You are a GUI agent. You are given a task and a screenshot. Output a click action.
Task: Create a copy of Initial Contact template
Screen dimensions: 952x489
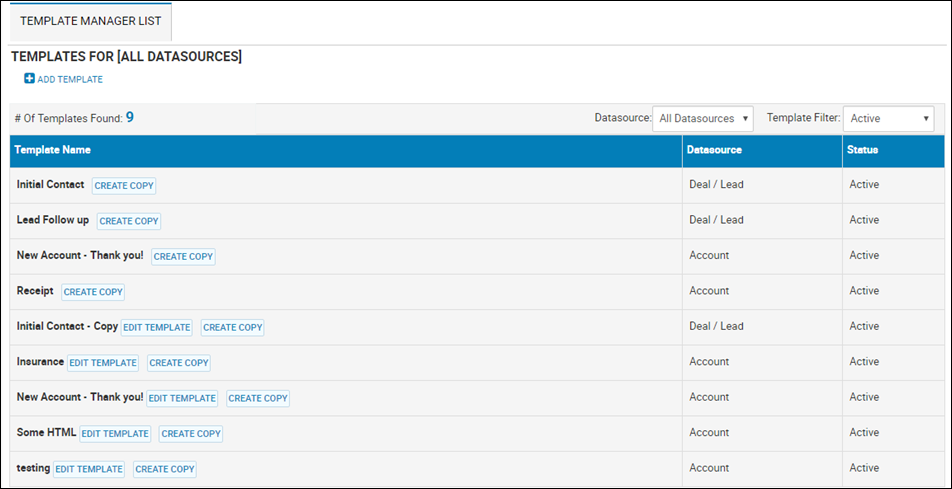pyautogui.click(x=124, y=186)
